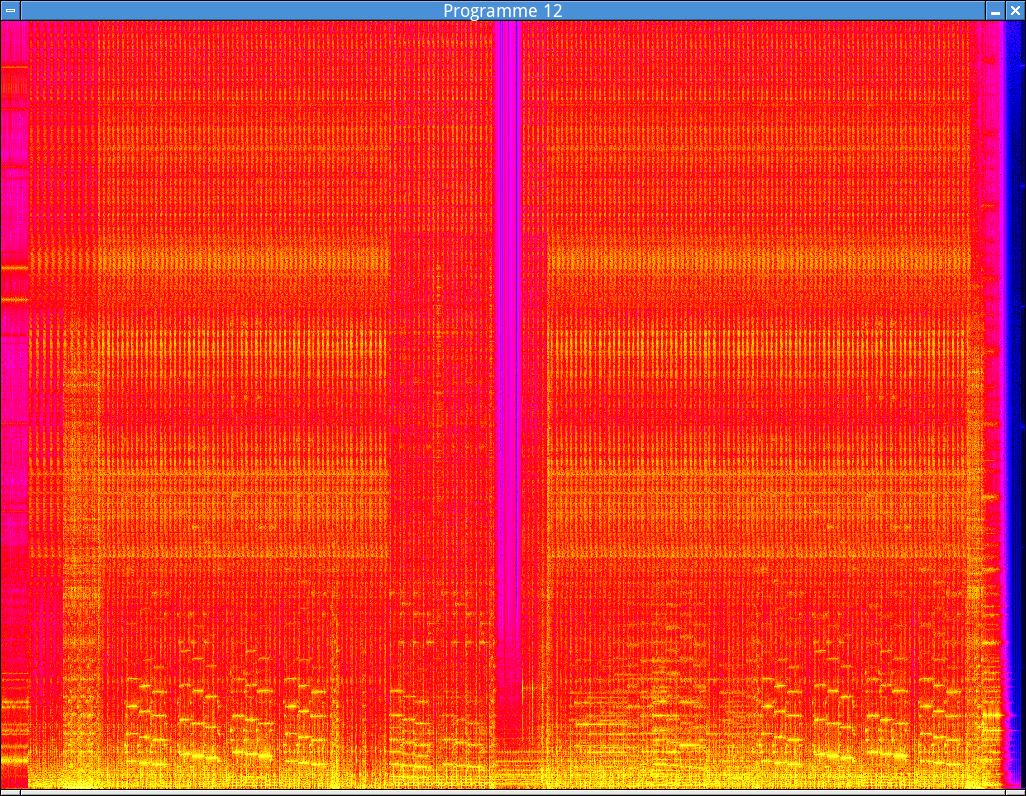Close the Programme 12 window
This screenshot has height=796, width=1026.
click(1015, 10)
